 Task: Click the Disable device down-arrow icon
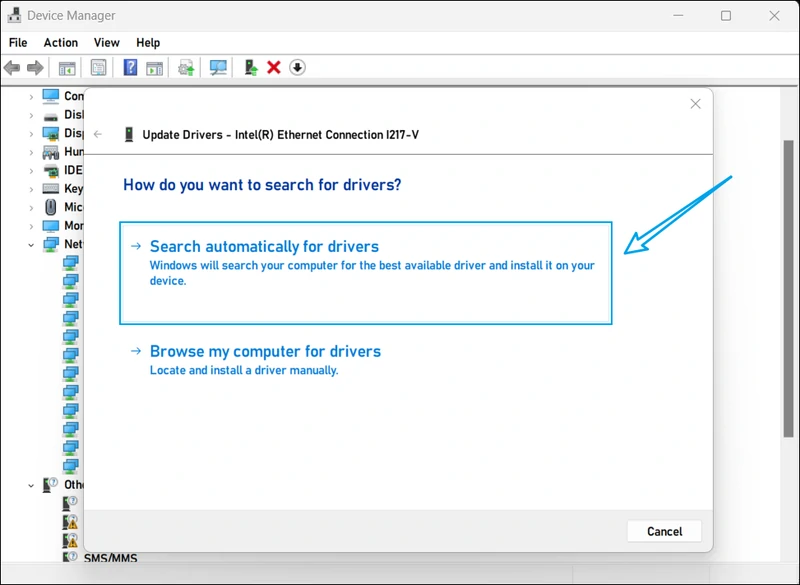point(297,67)
